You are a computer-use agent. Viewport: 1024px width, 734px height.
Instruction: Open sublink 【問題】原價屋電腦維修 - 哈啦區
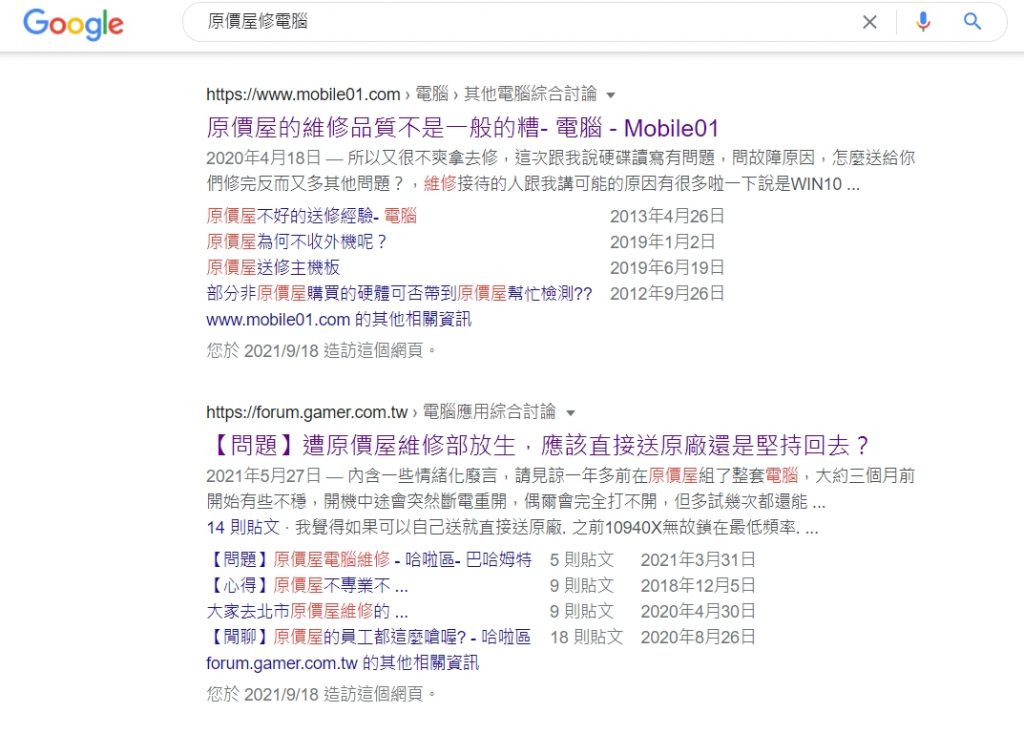pos(369,560)
